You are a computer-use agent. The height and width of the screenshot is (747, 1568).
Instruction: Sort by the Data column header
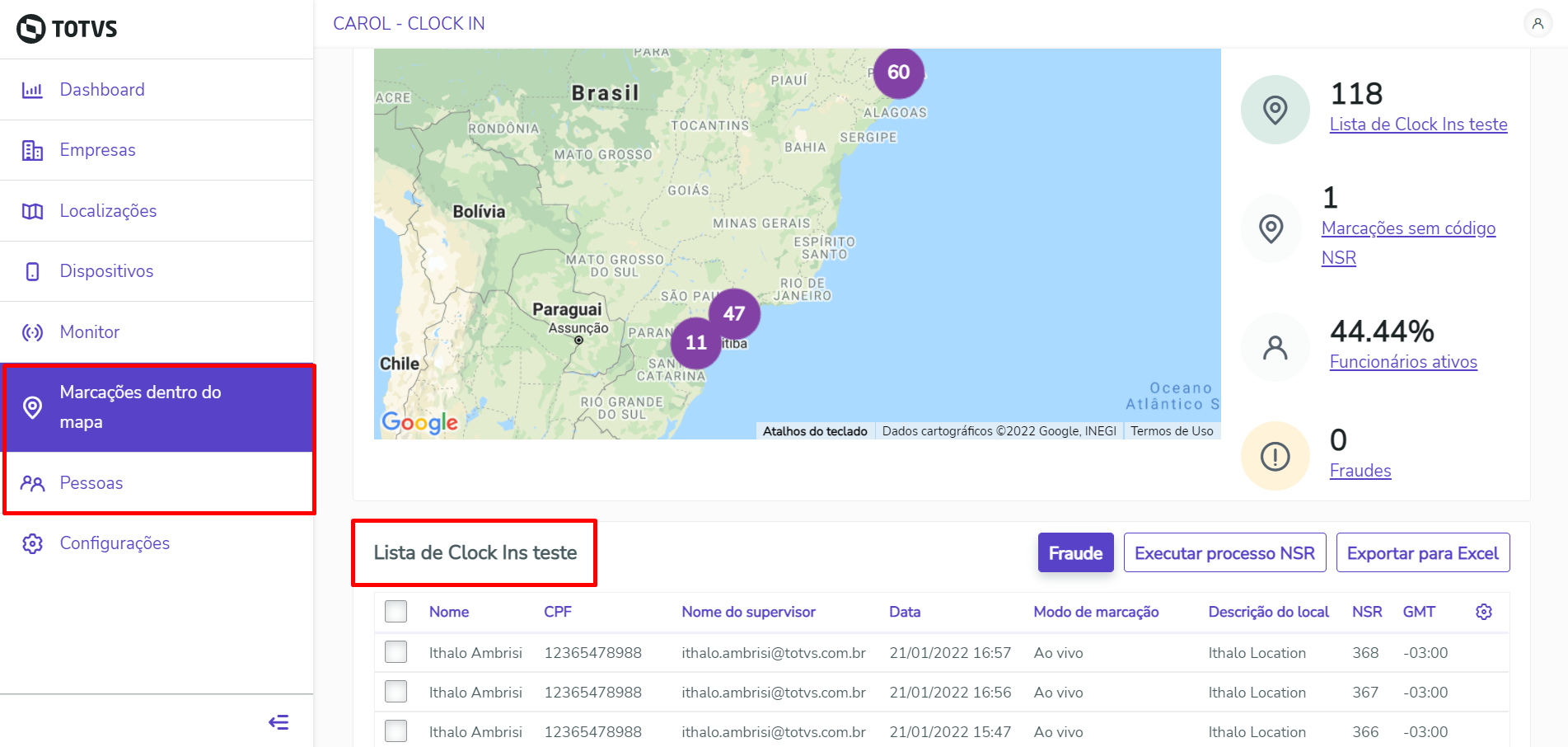coord(905,612)
